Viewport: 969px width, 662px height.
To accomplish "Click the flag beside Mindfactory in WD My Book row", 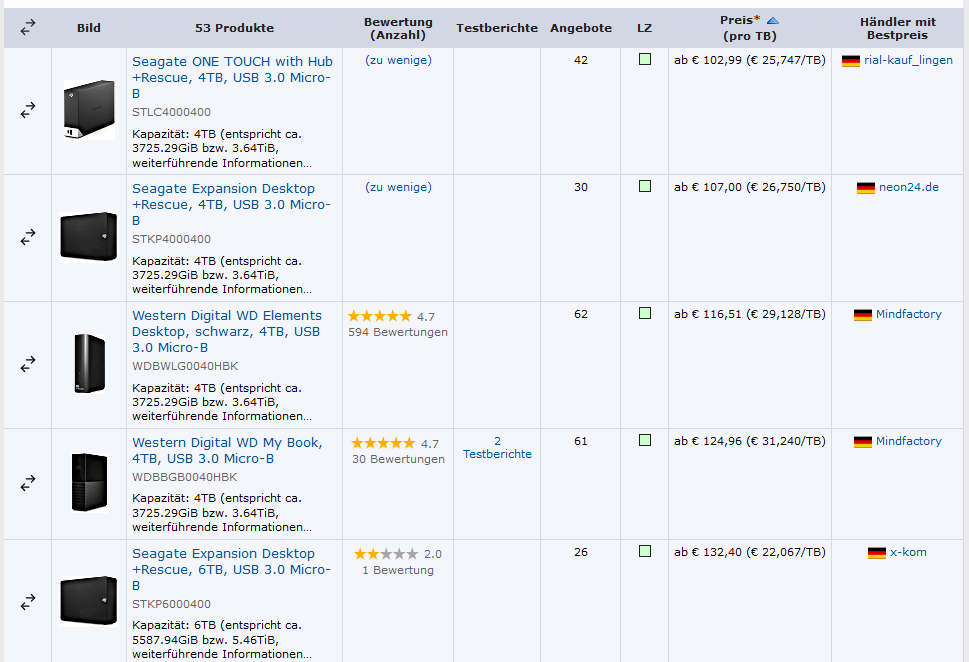I will 863,442.
